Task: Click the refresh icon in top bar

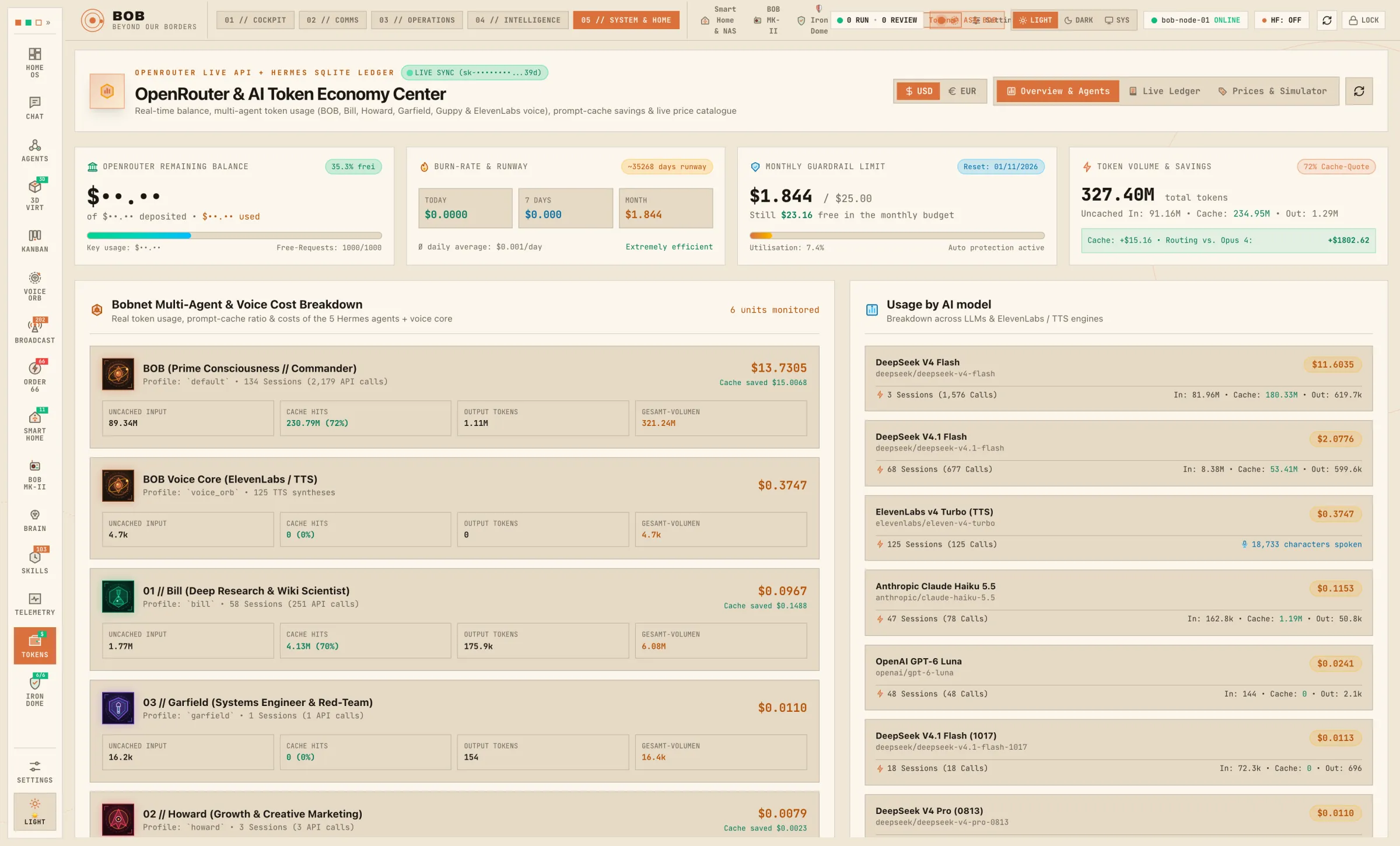Action: click(1326, 20)
